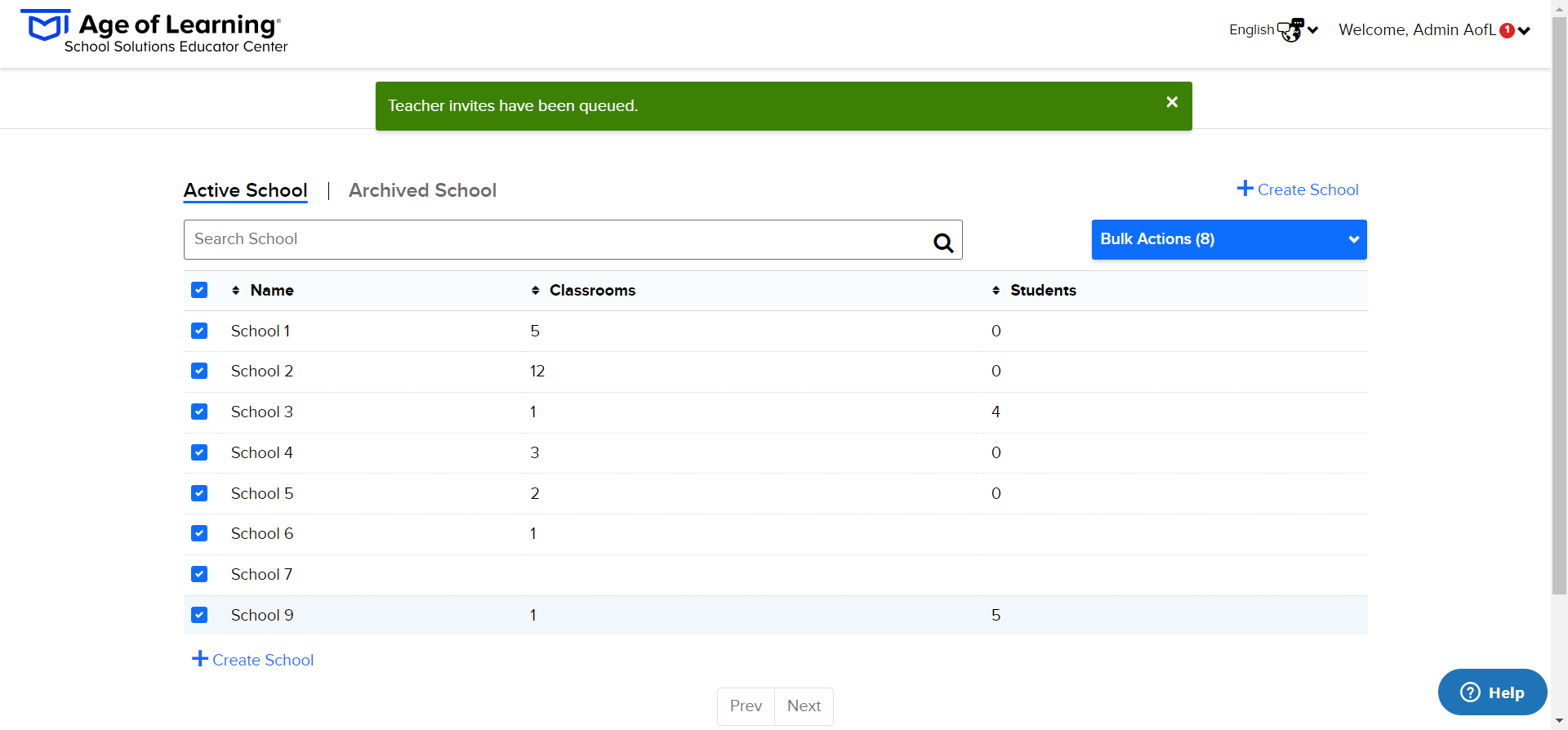Sort by Classrooms column arrows
The image size is (1568, 730).
[536, 290]
